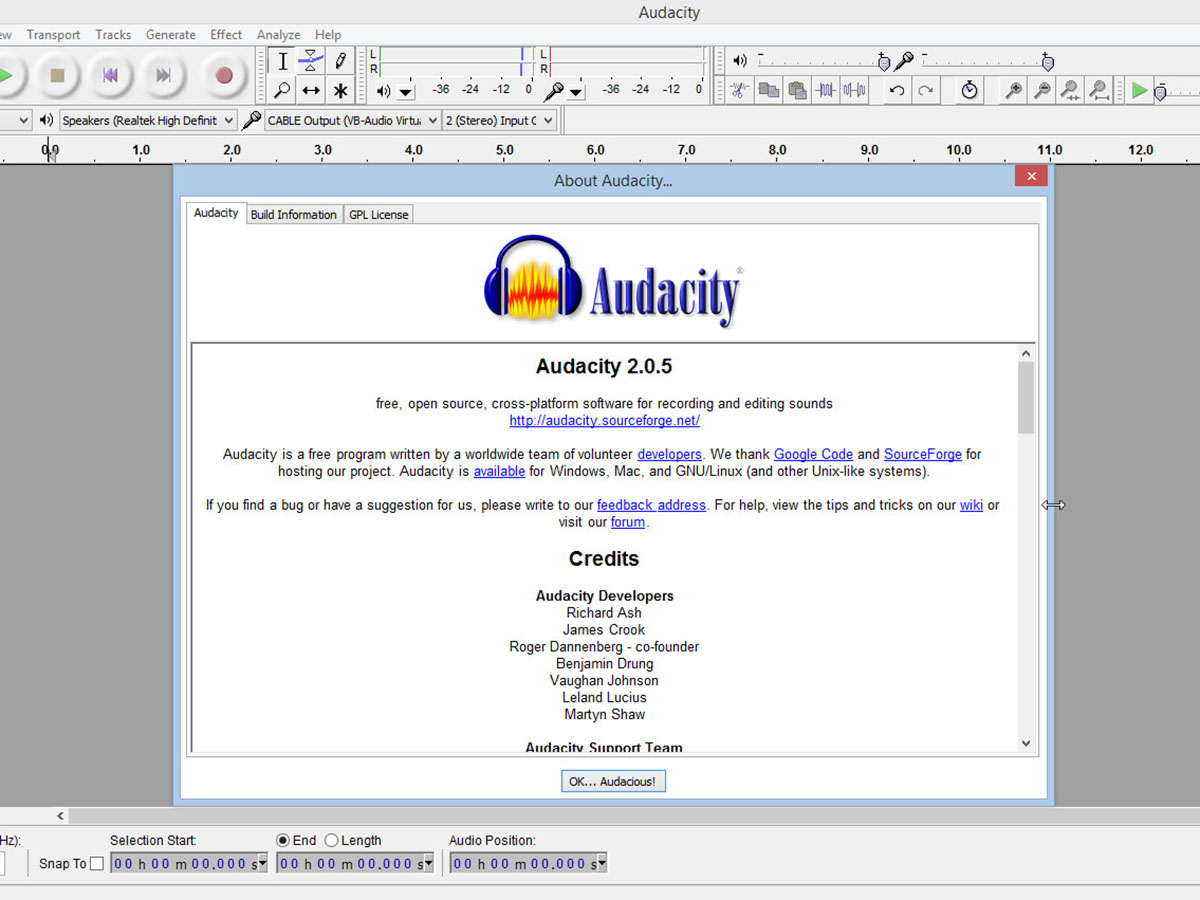Image resolution: width=1200 pixels, height=900 pixels.
Task: Click the Cut scissors icon
Action: coord(739,90)
